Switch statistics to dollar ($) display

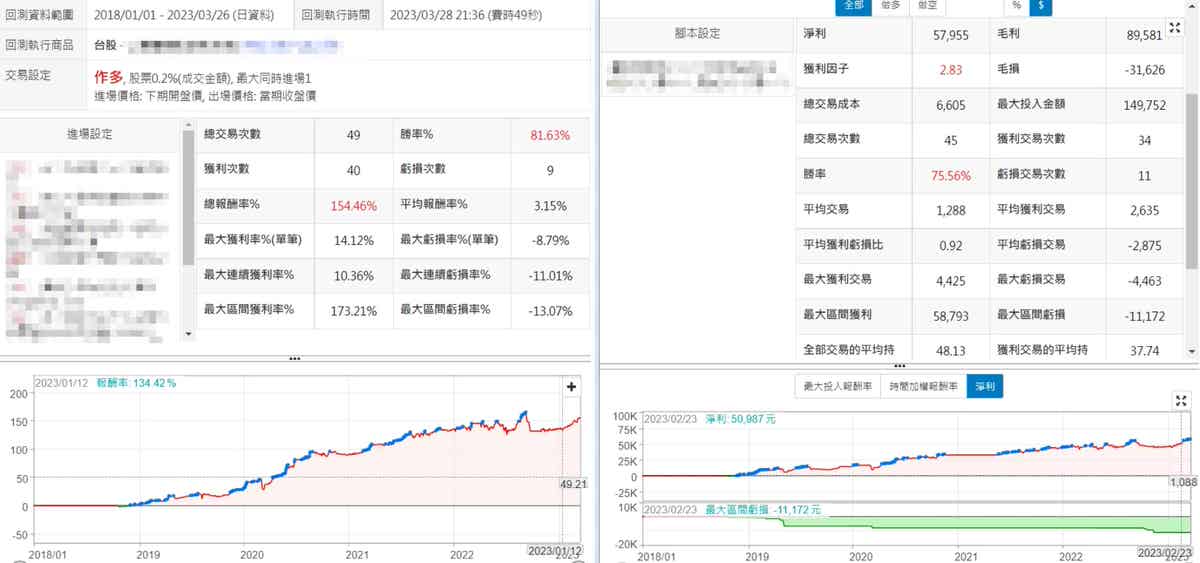pos(1041,6)
